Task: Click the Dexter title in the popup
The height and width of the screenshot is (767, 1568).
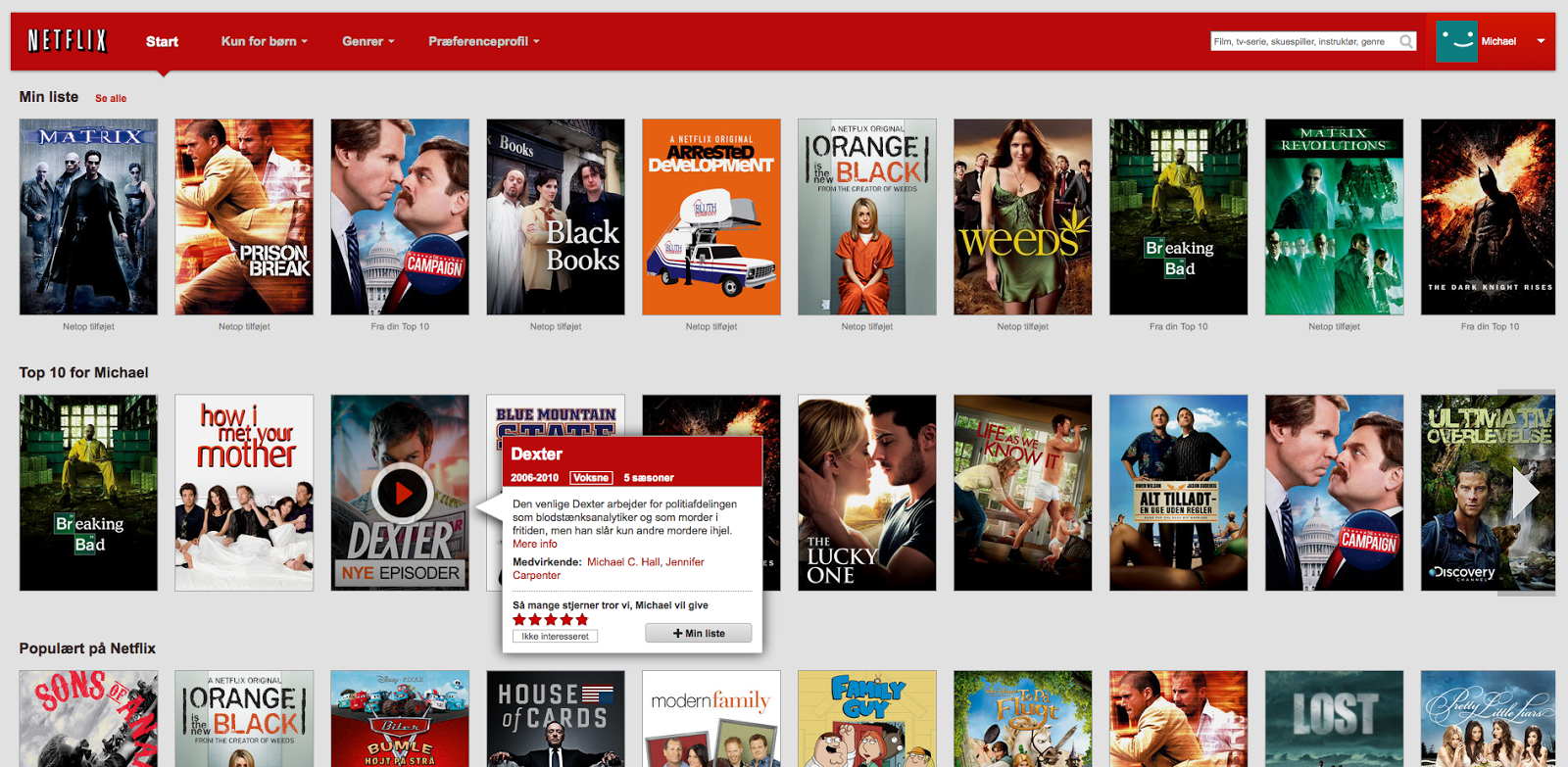Action: coord(537,455)
